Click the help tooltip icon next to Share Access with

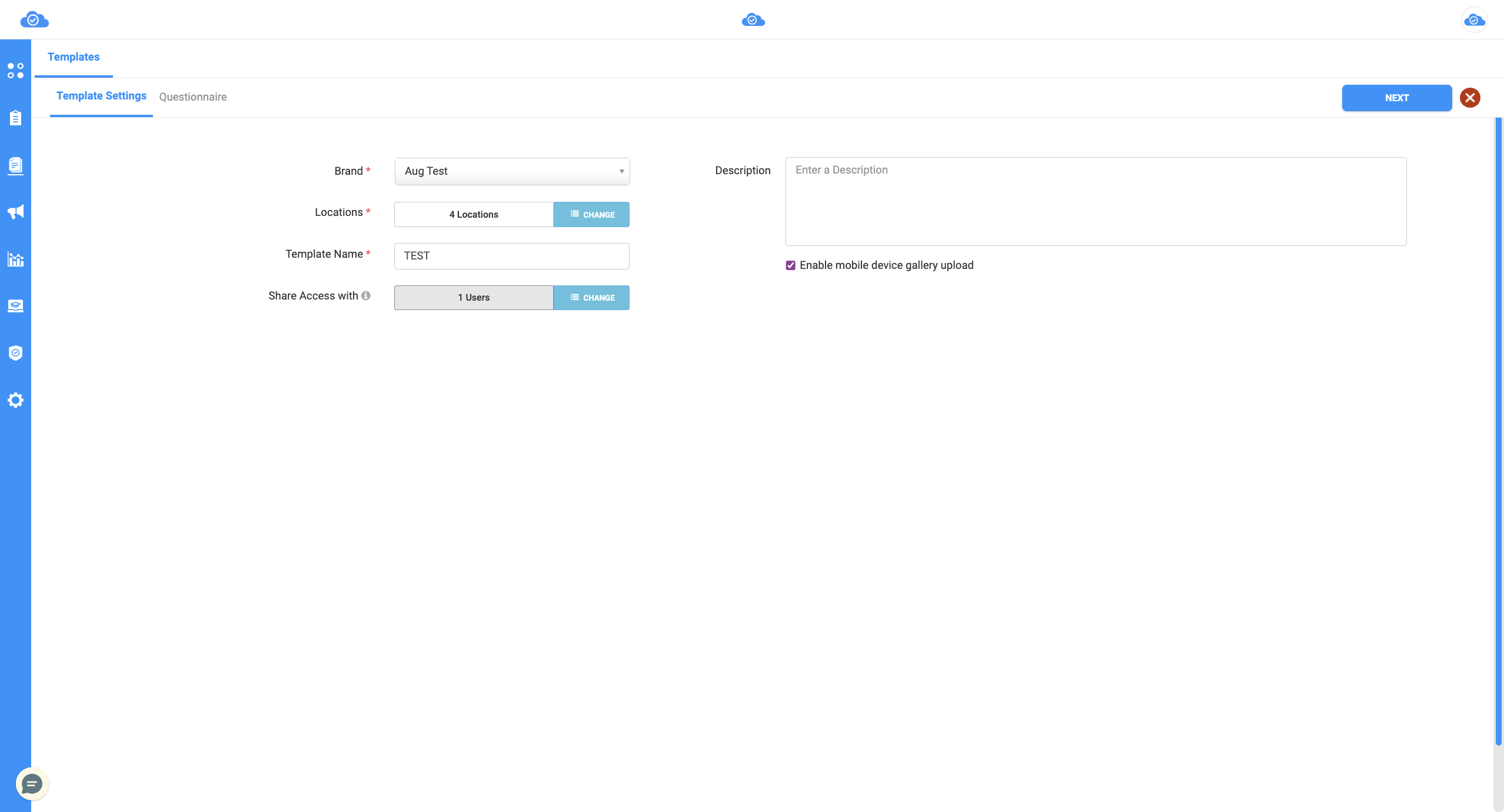click(366, 295)
